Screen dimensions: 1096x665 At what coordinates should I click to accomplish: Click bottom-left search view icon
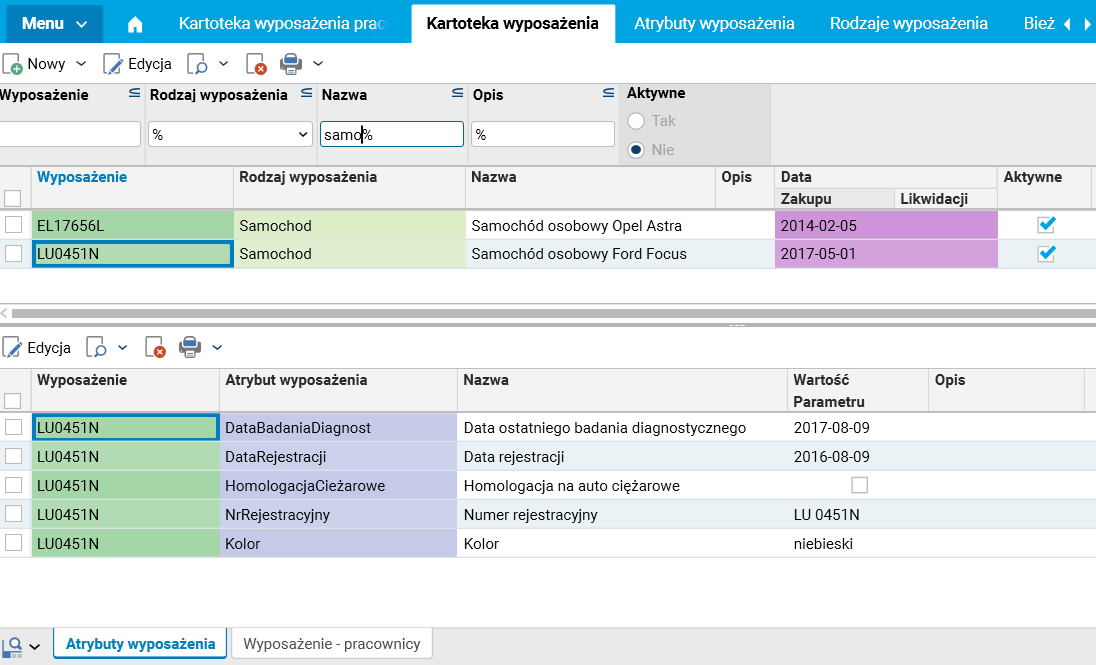[x=13, y=646]
